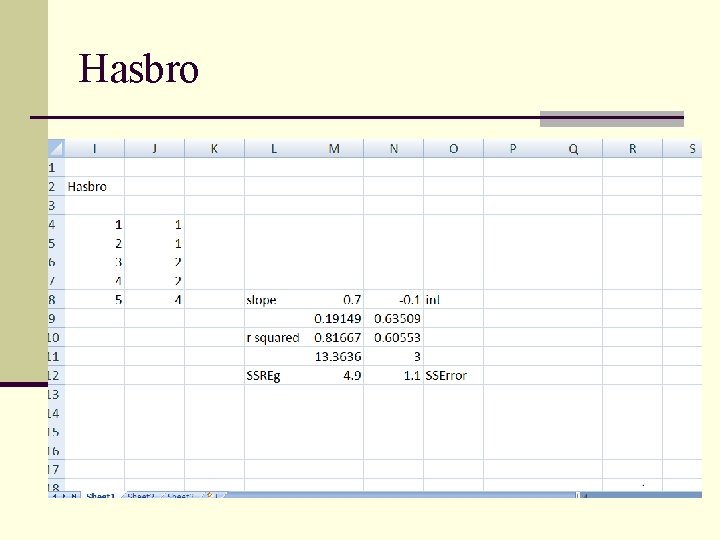Click cell I7 with value 4
720x540 pixels.
tap(95, 281)
